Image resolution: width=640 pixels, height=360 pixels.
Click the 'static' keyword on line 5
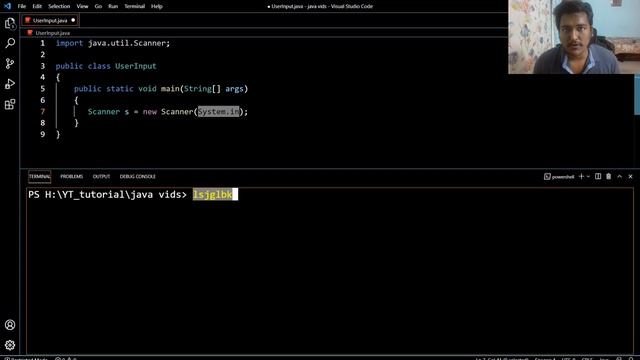click(x=120, y=89)
